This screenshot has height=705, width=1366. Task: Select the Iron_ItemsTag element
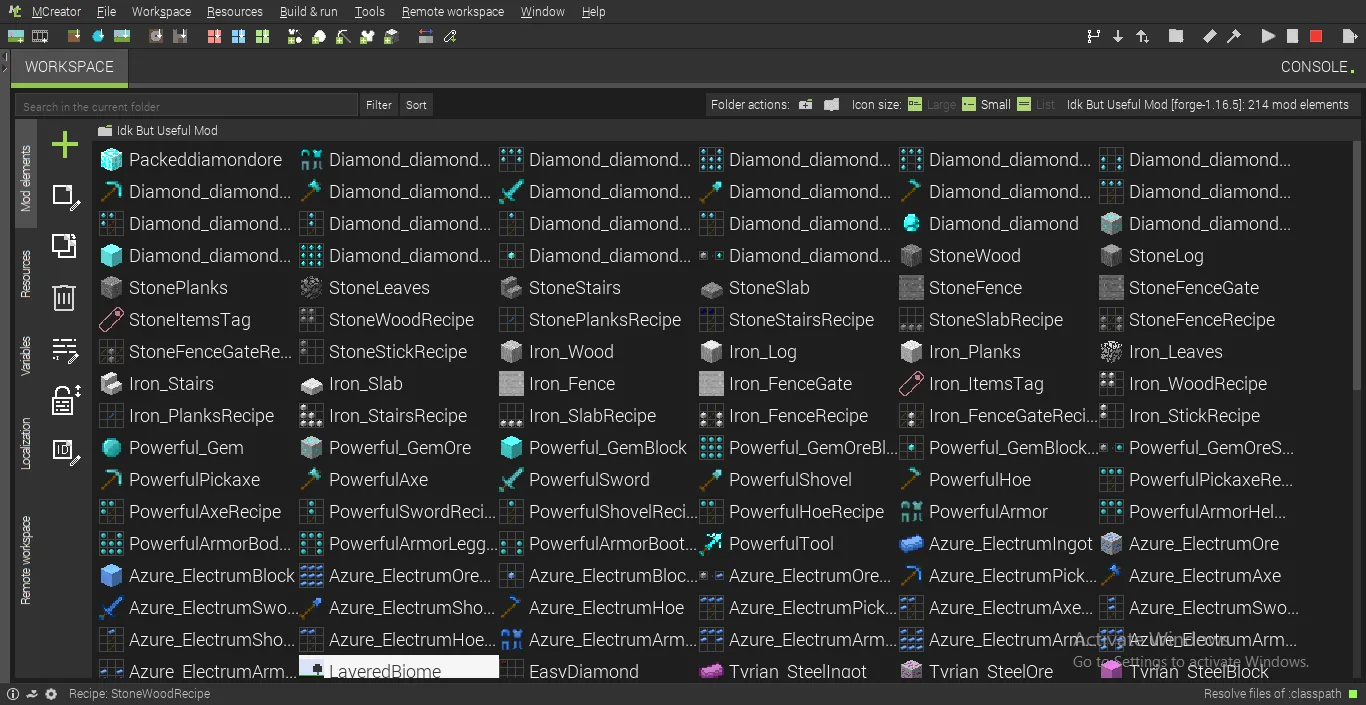click(x=972, y=384)
